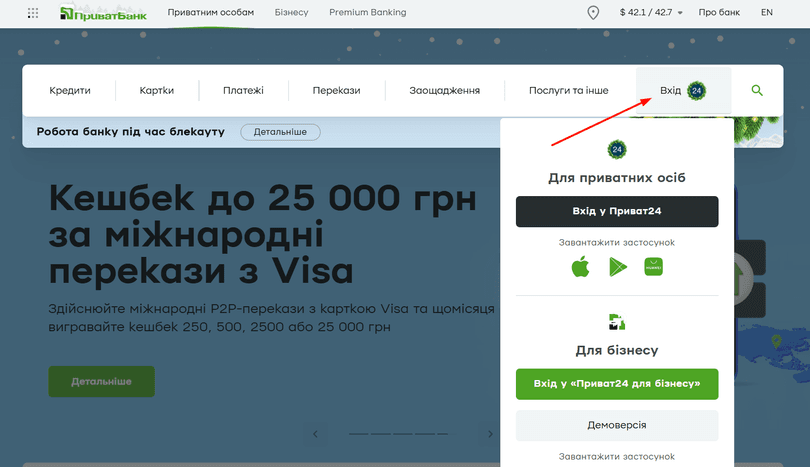
Task: Click Кешбек до 25 000 грн headline
Action: click(x=262, y=198)
